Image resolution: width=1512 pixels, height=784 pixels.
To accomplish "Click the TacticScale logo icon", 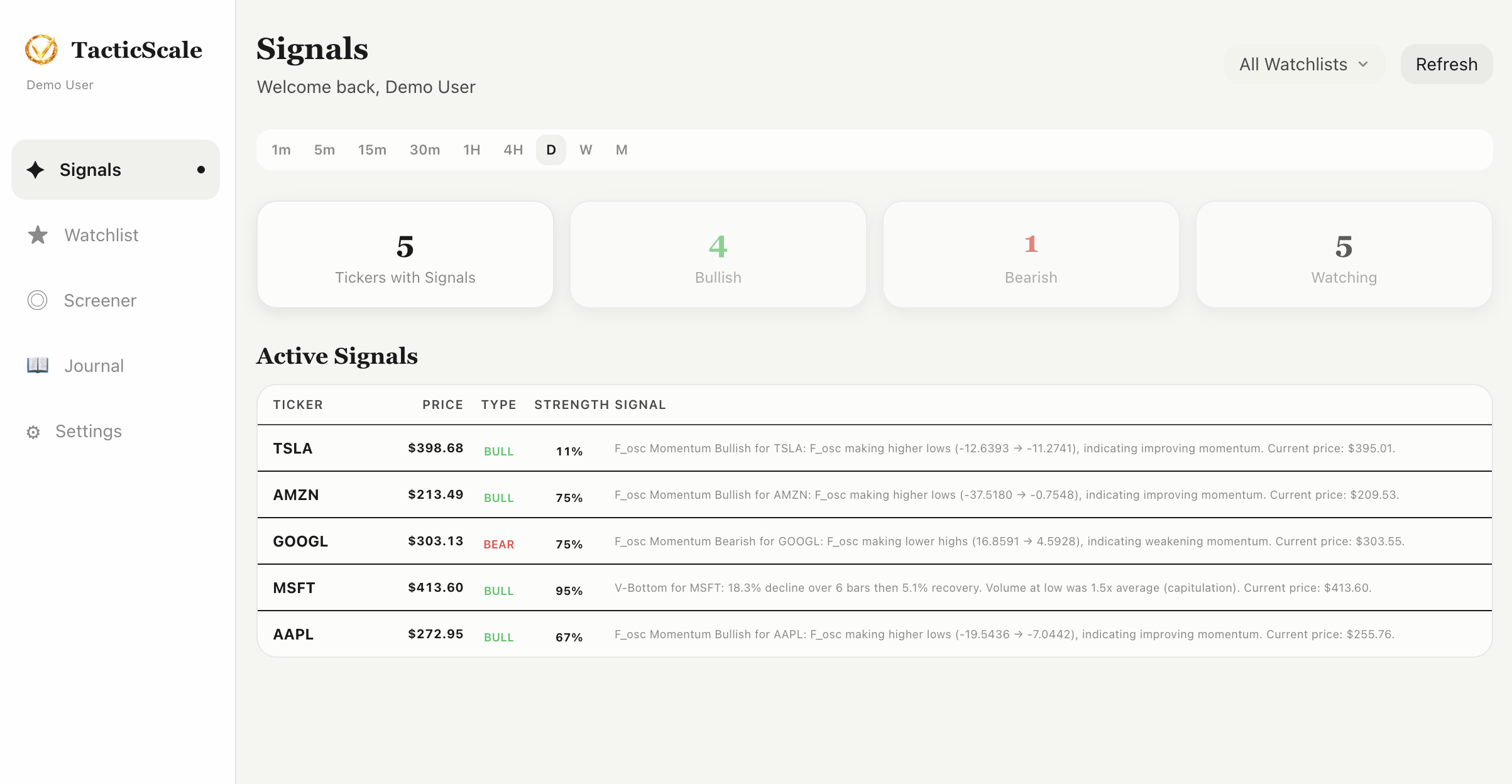I will 40,50.
